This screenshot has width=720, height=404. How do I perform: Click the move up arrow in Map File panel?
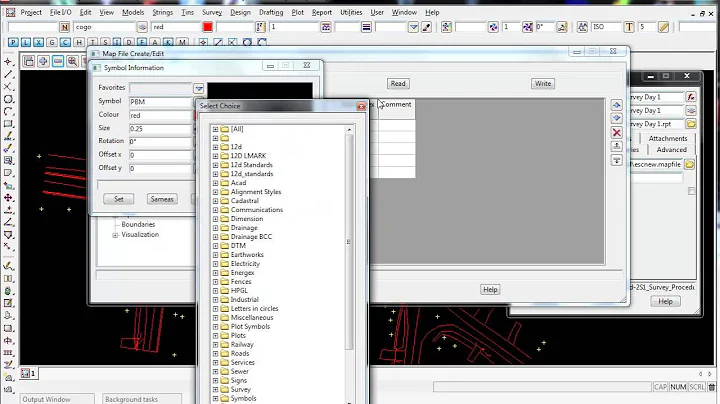tap(617, 105)
